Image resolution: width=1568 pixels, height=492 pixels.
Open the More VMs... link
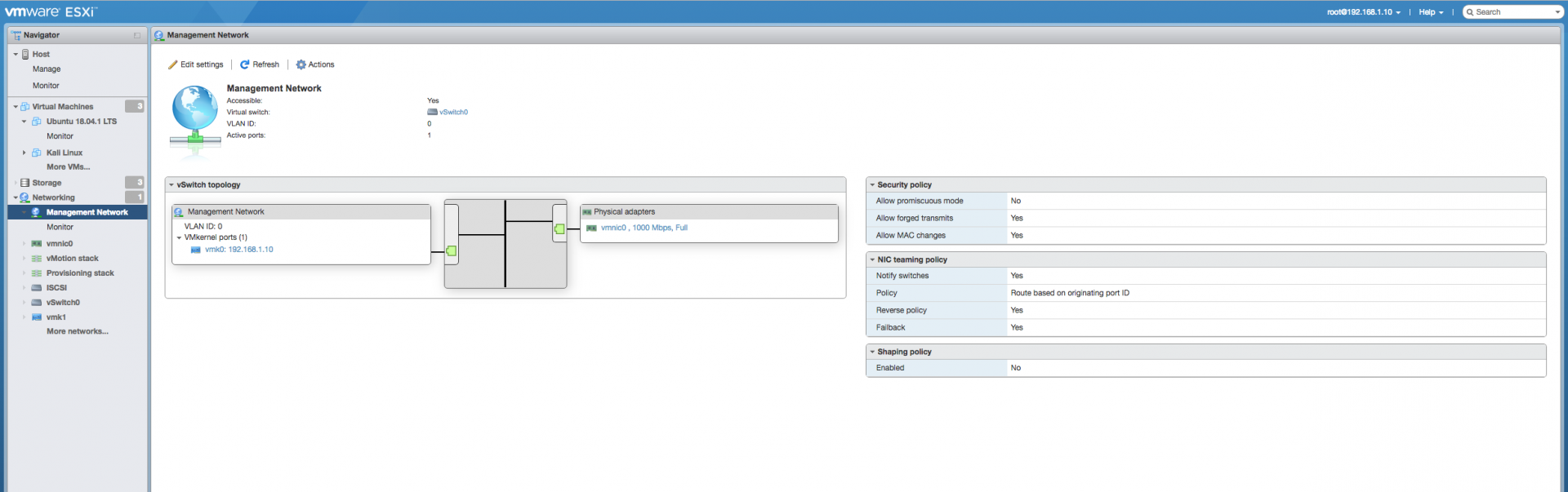(x=69, y=167)
